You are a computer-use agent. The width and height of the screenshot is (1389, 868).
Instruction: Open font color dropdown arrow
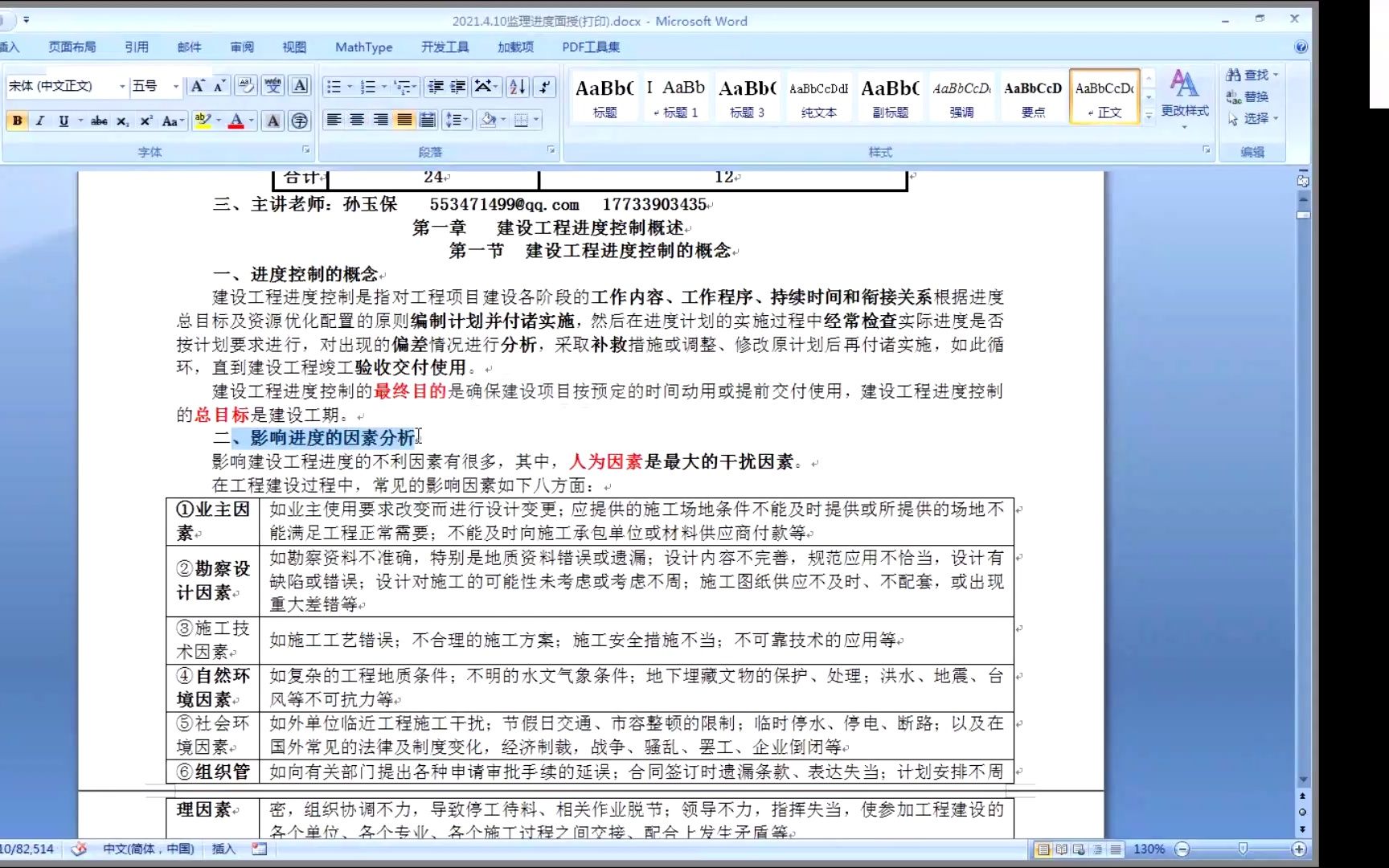click(252, 121)
